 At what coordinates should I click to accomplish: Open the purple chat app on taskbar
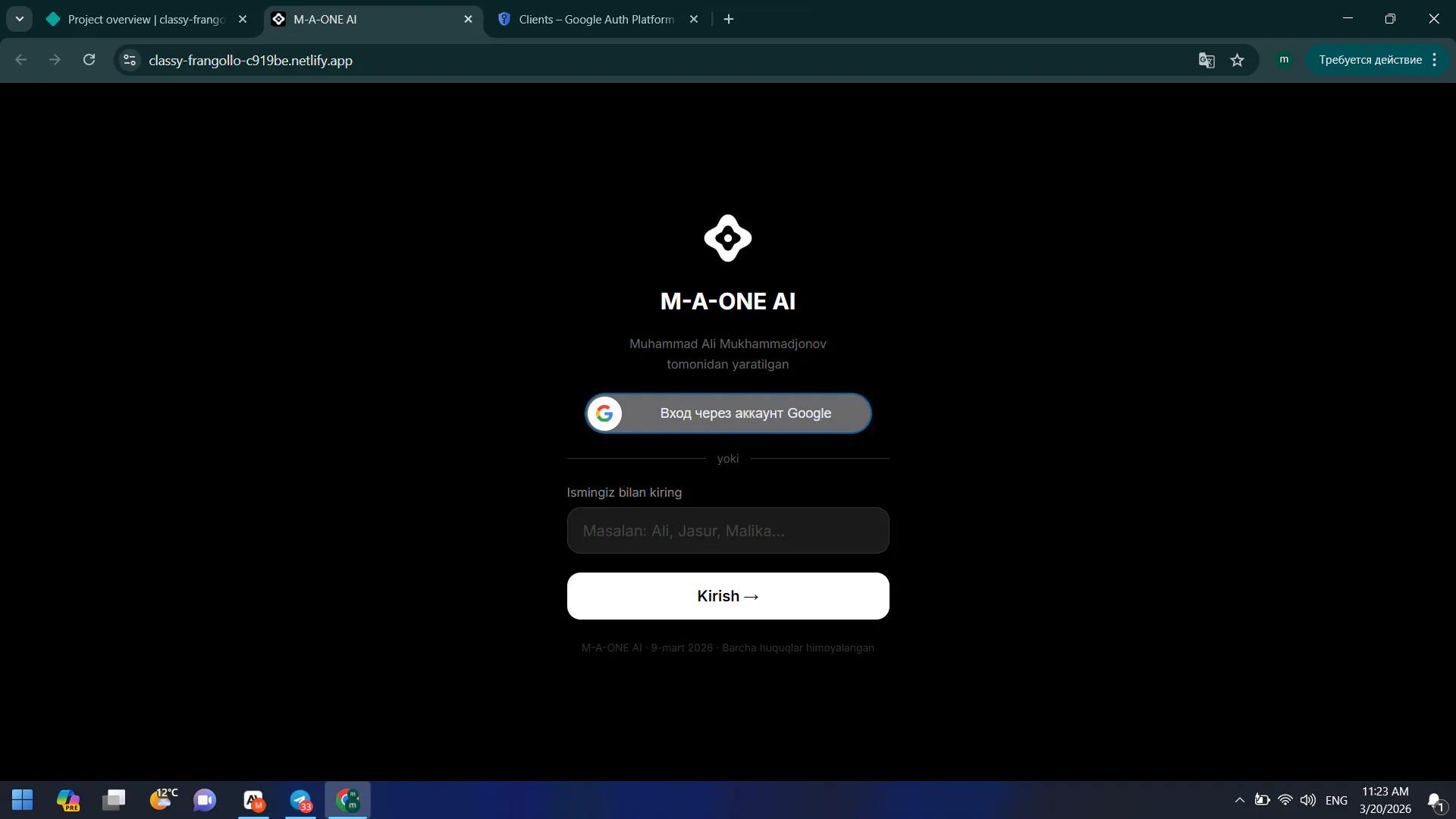205,800
